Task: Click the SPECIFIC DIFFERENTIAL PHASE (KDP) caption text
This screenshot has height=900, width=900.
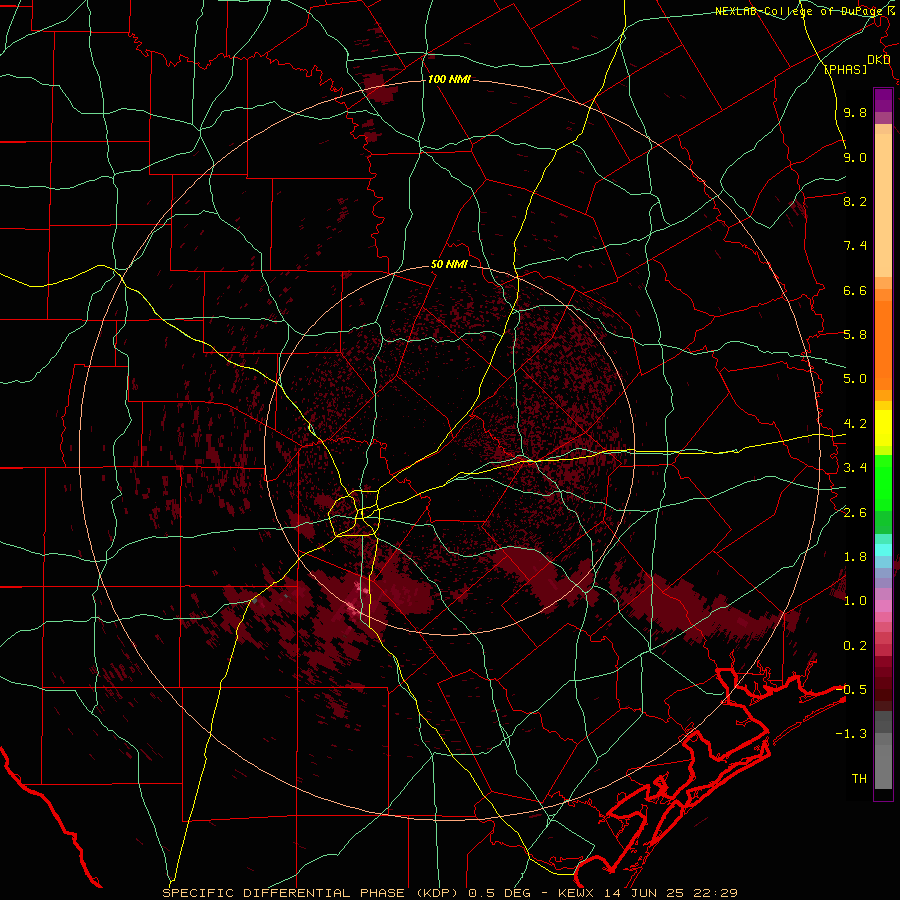Action: tap(312, 893)
